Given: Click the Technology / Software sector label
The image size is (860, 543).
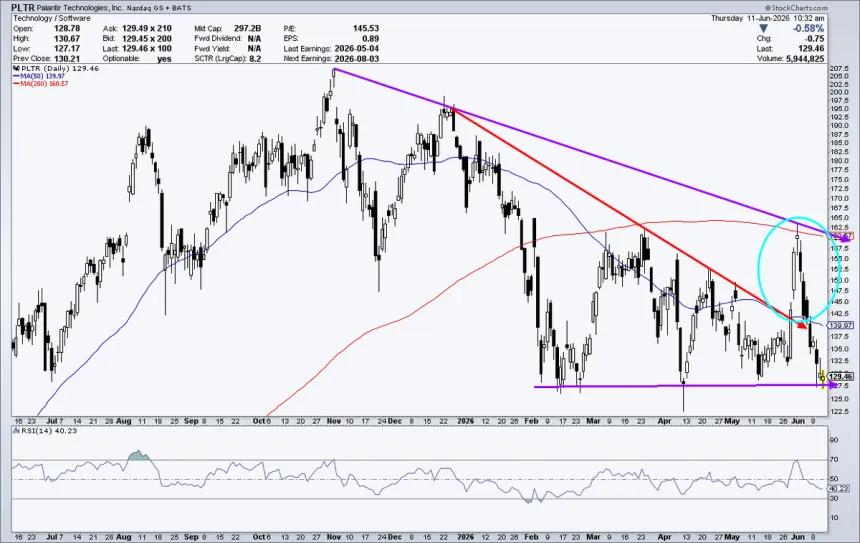Looking at the screenshot, I should [x=52, y=18].
